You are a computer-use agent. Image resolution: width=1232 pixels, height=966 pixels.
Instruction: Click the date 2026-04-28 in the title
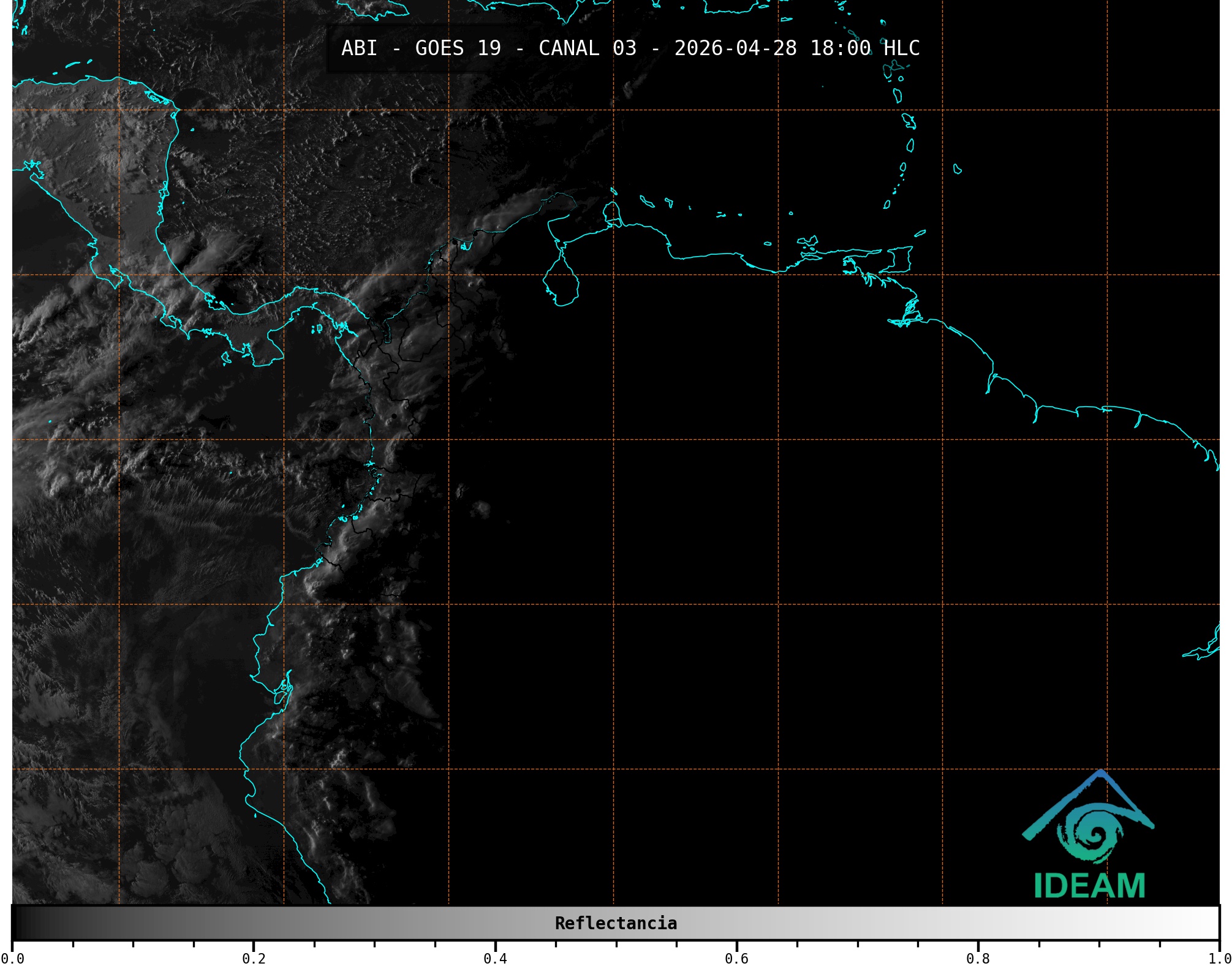(x=735, y=48)
